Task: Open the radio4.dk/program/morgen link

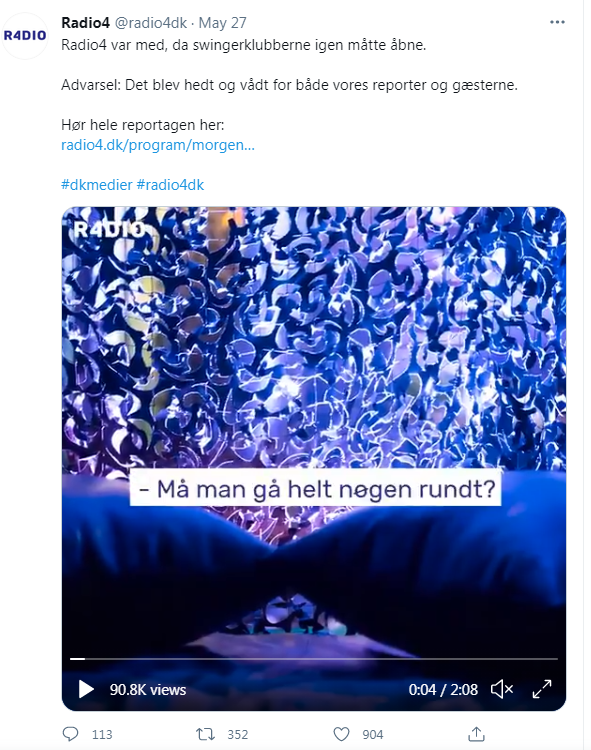Action: [158, 145]
